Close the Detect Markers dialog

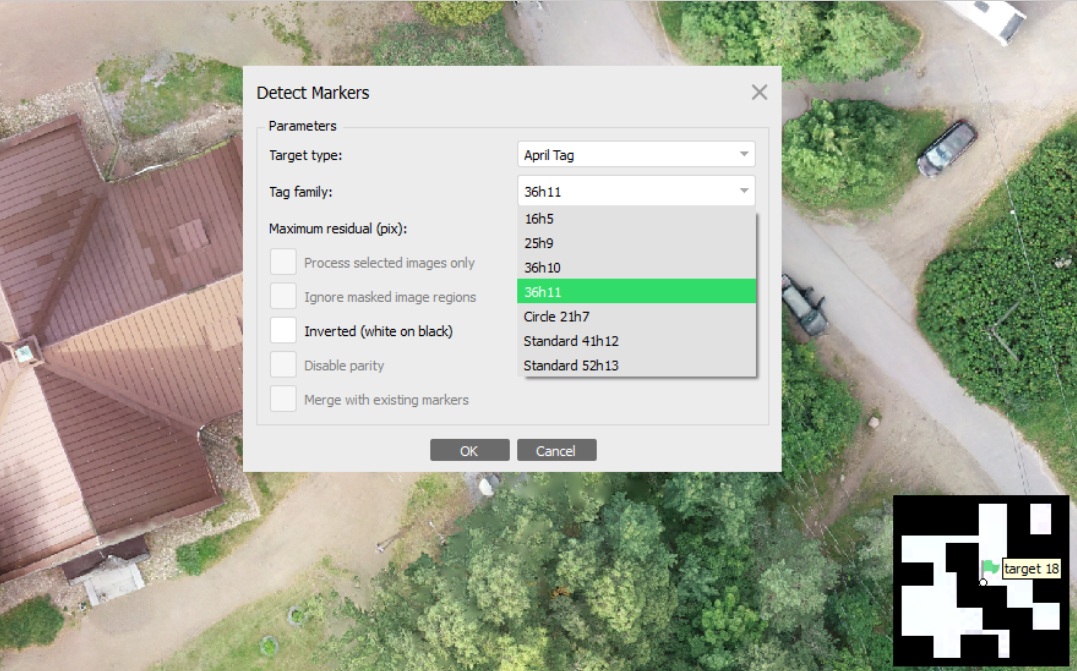pyautogui.click(x=759, y=92)
